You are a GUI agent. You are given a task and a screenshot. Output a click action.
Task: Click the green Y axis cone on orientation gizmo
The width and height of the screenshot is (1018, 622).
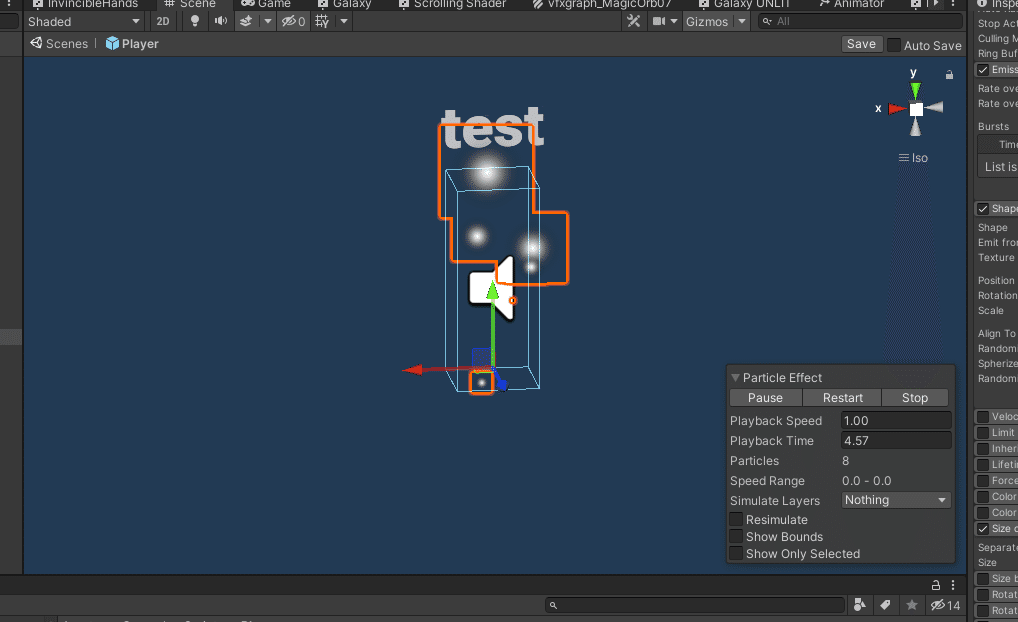[x=915, y=90]
